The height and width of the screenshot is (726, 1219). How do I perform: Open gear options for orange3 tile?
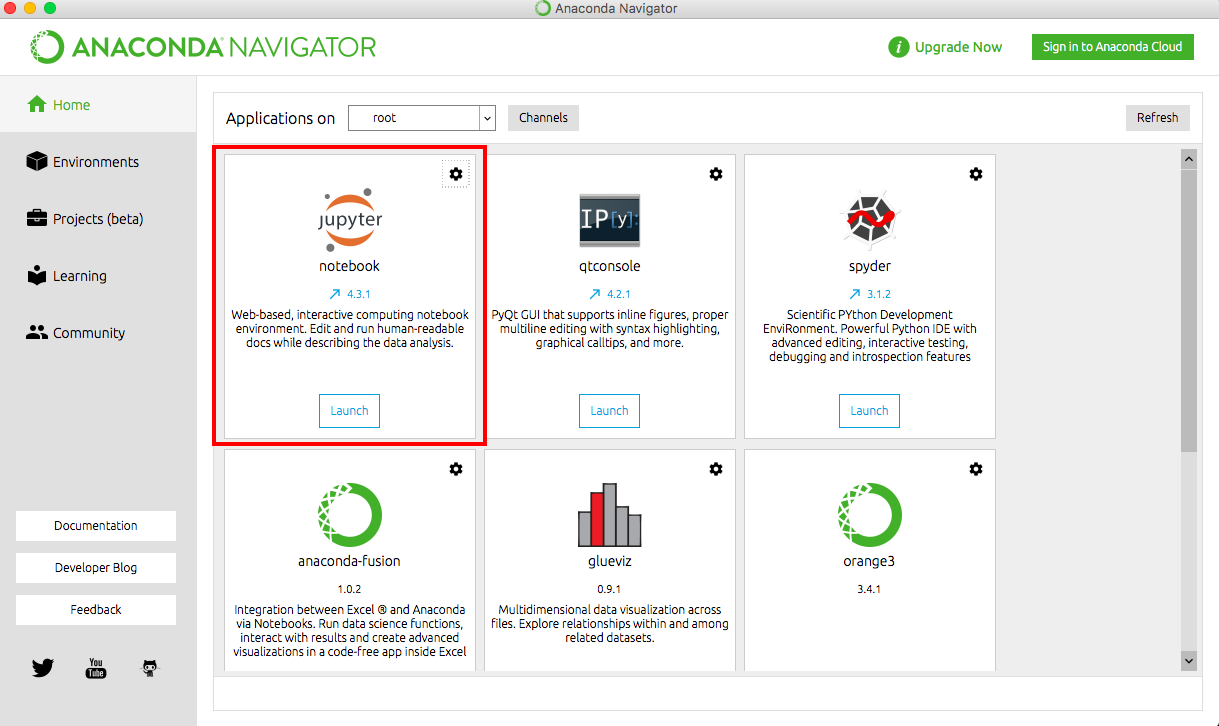[x=976, y=469]
